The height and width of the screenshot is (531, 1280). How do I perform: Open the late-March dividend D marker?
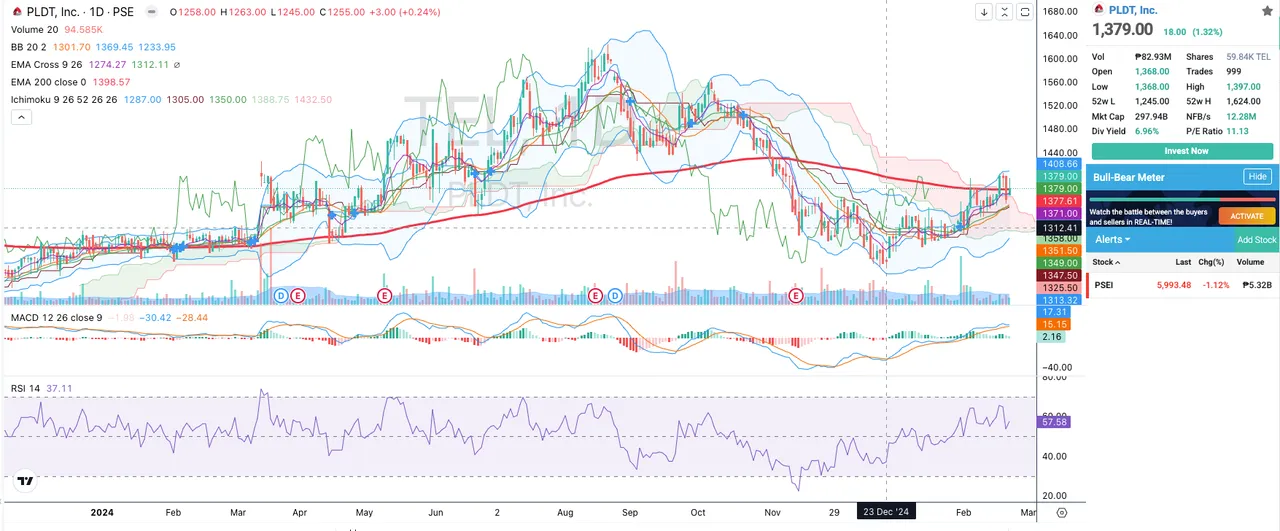pyautogui.click(x=281, y=296)
